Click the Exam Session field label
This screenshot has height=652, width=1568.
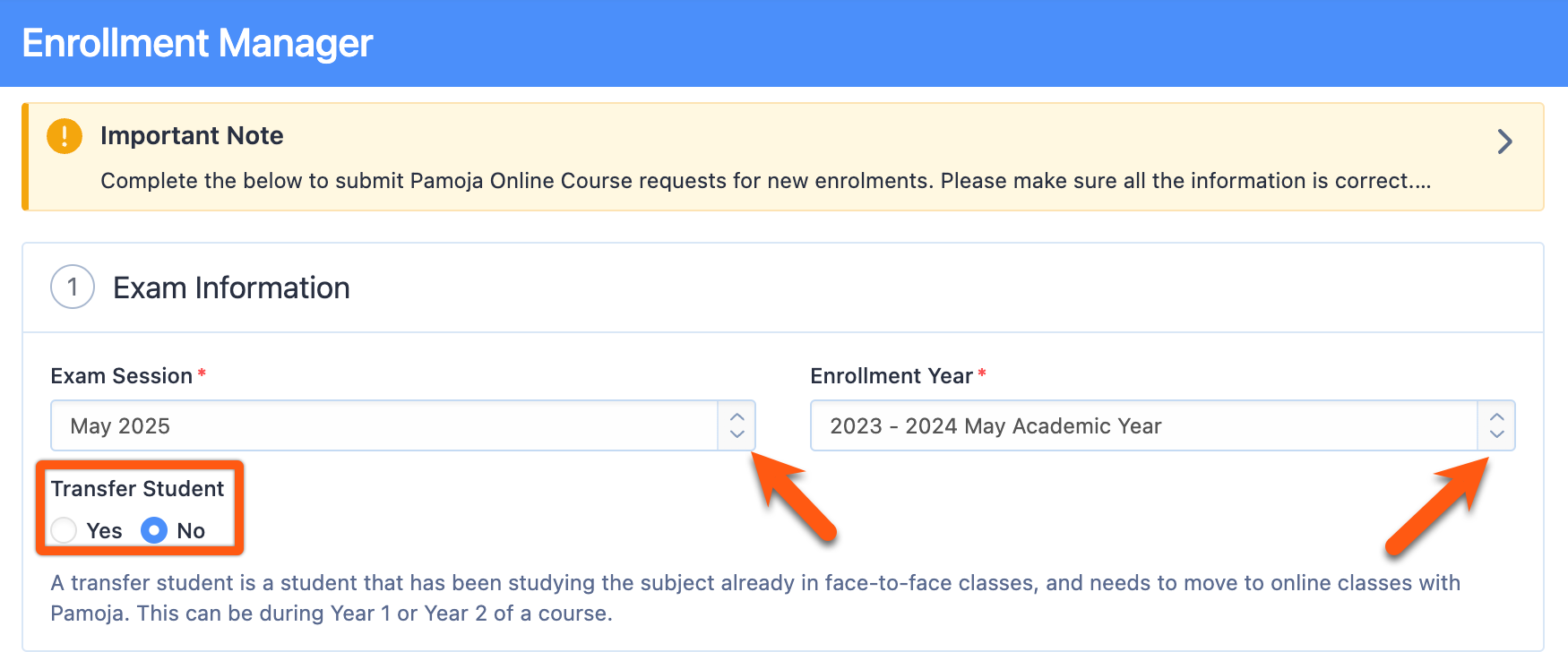point(122,376)
